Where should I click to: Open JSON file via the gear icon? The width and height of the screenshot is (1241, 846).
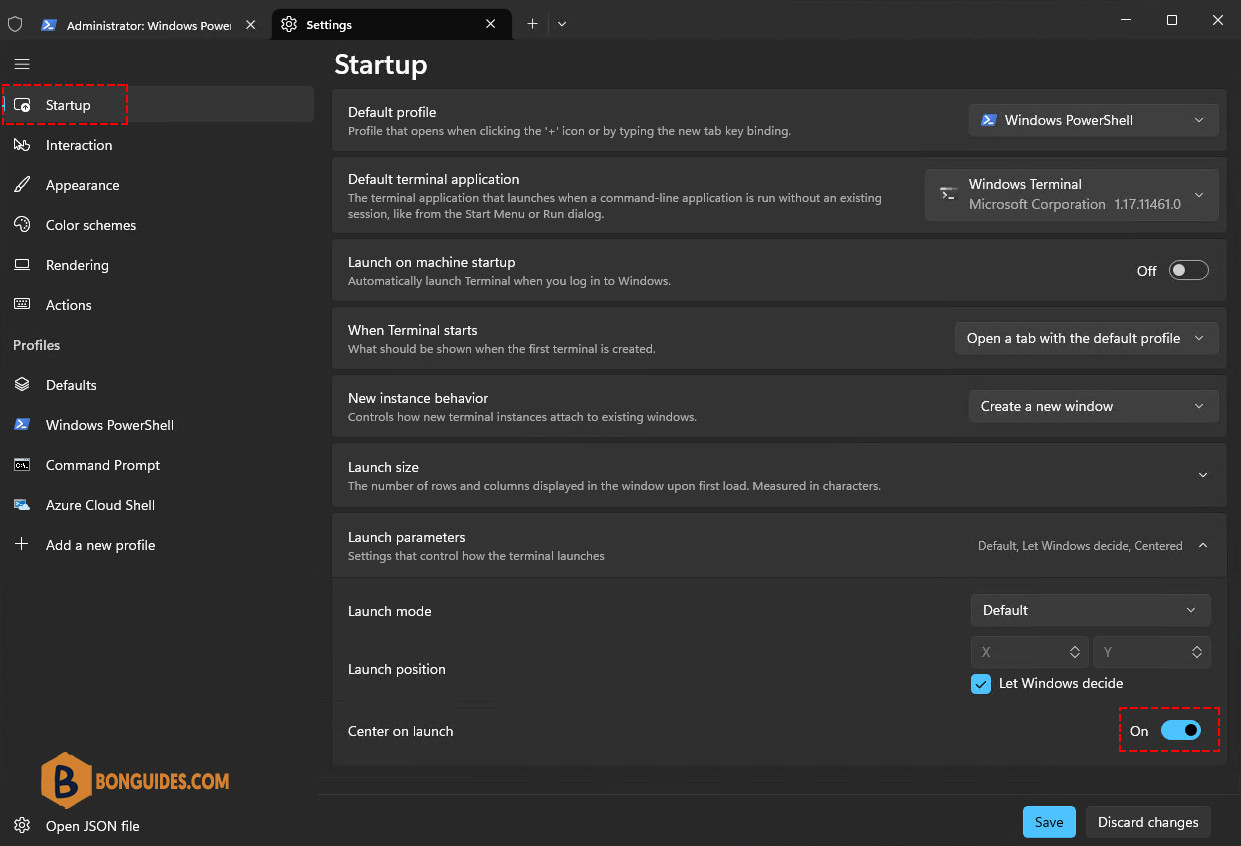[x=22, y=826]
